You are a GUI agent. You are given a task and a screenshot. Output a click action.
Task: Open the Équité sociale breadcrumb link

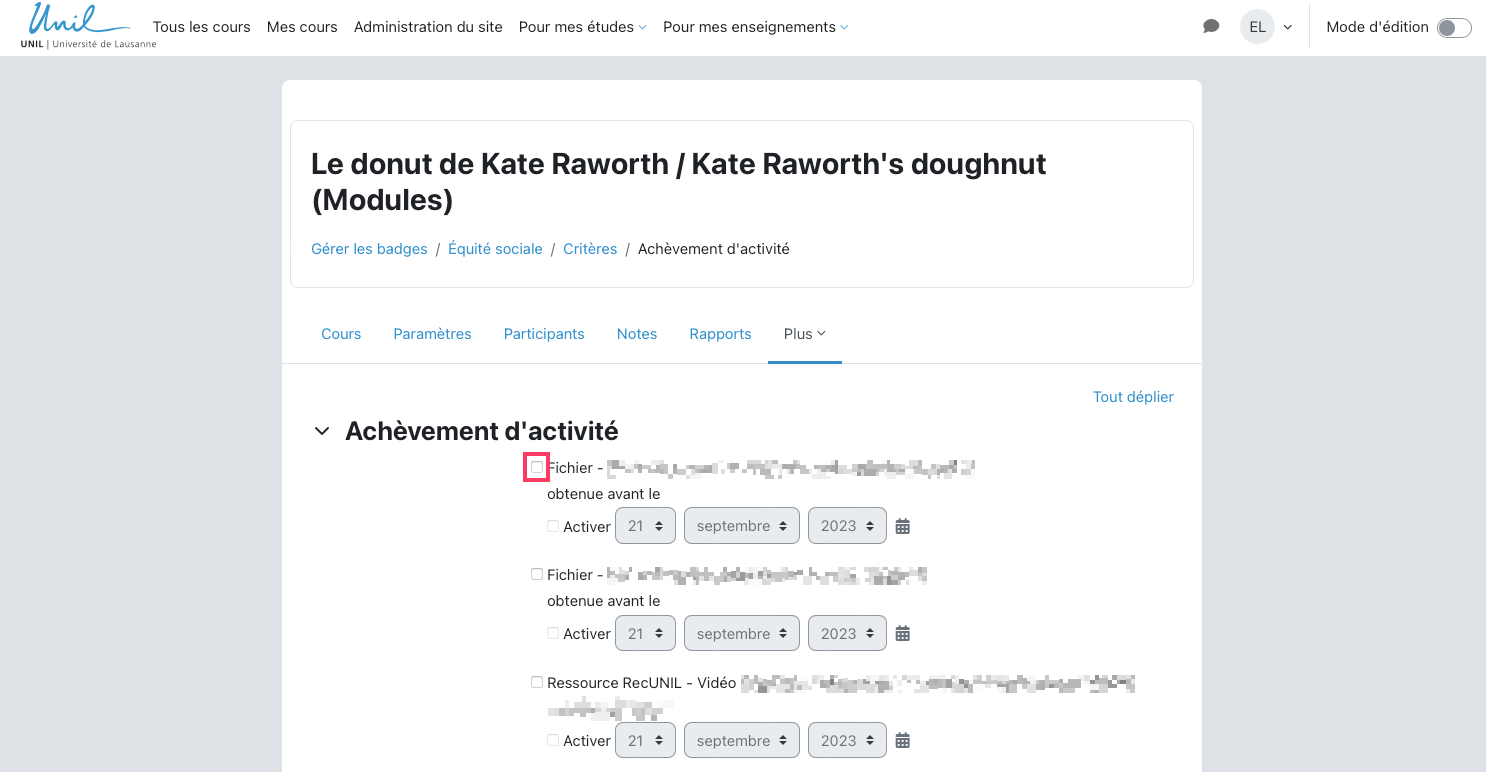tap(495, 249)
